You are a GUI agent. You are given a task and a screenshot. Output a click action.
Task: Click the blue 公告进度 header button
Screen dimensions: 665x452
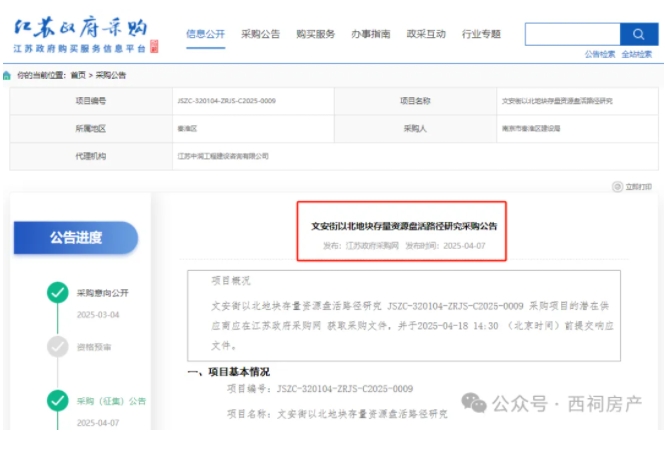pyautogui.click(x=76, y=238)
